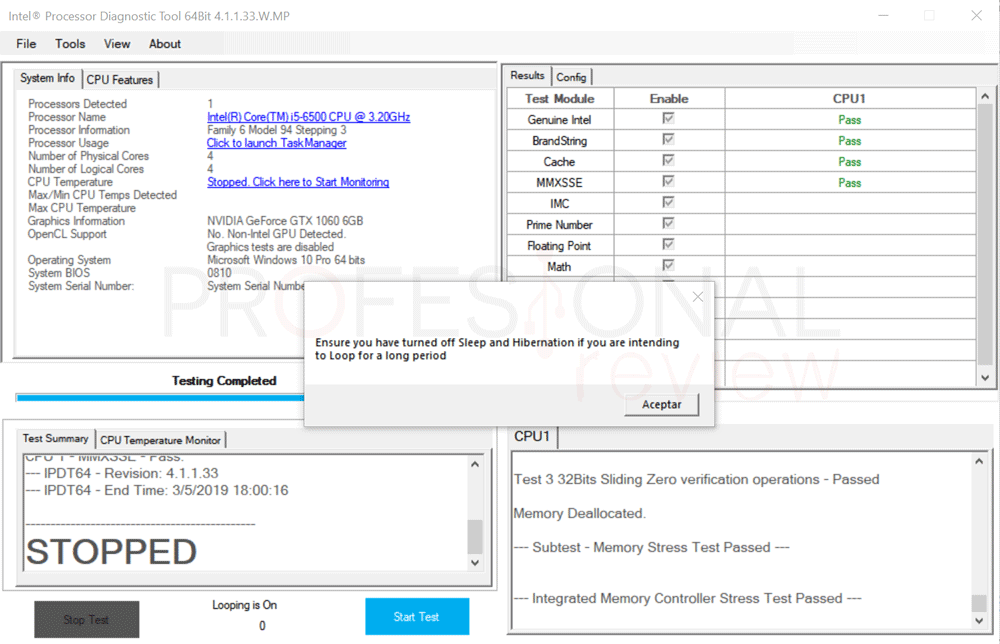Click the test progress bar

pyautogui.click(x=160, y=398)
